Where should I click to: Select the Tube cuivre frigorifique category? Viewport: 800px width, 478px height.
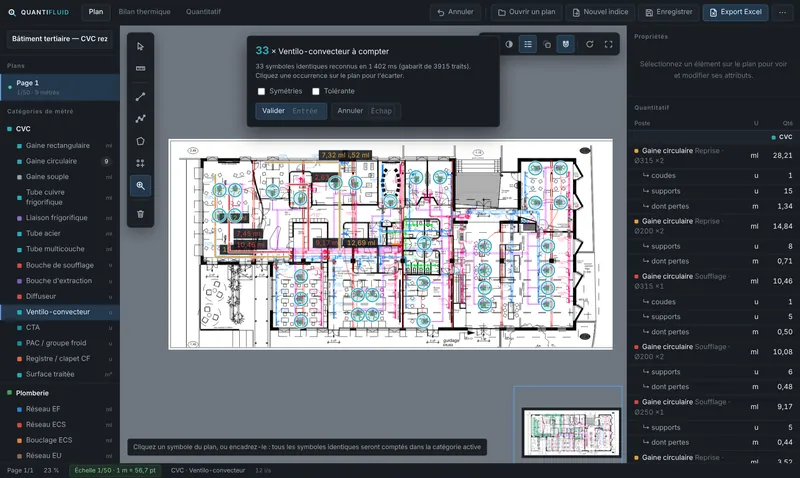pyautogui.click(x=60, y=197)
